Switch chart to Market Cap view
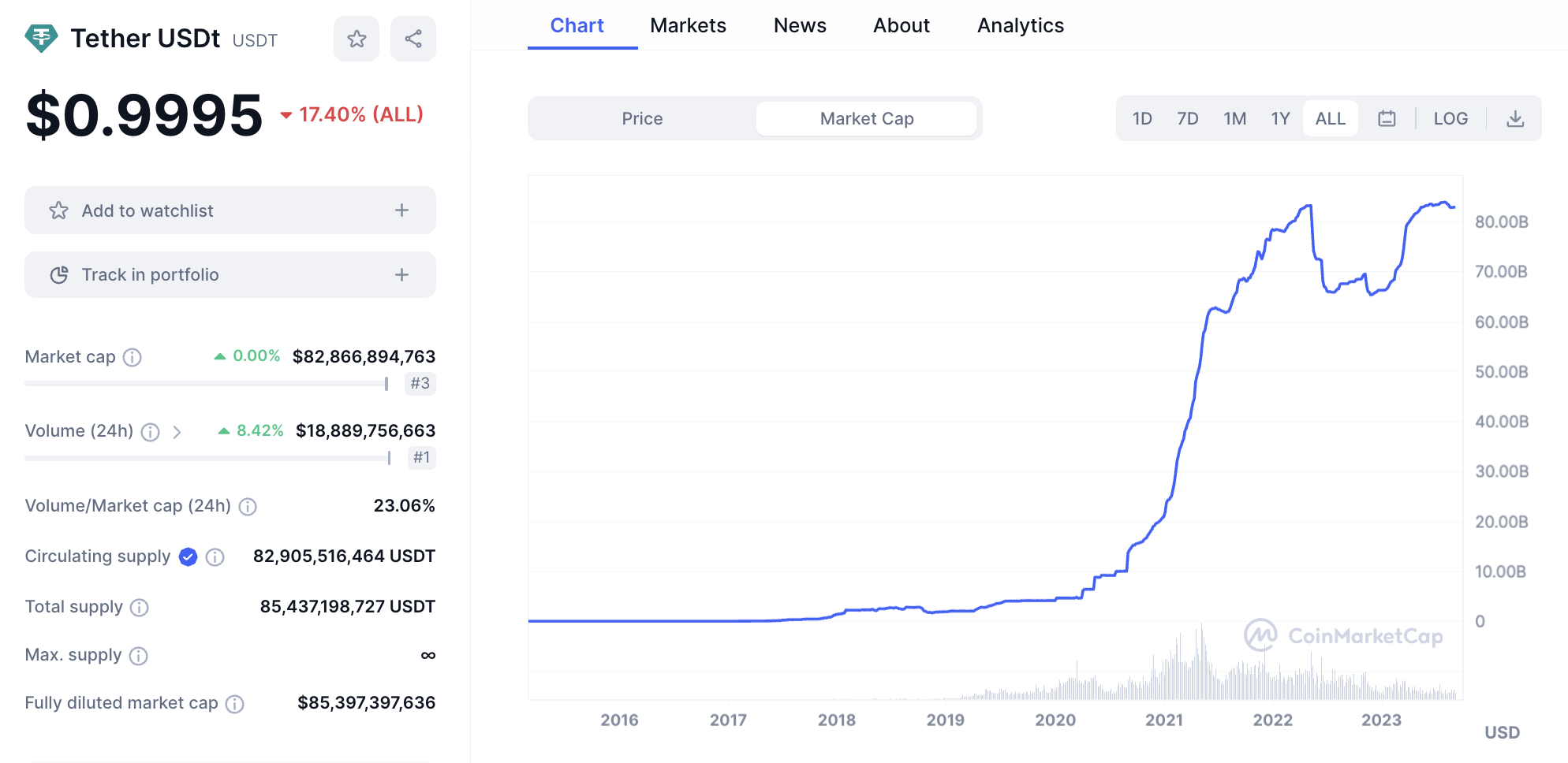 866,118
